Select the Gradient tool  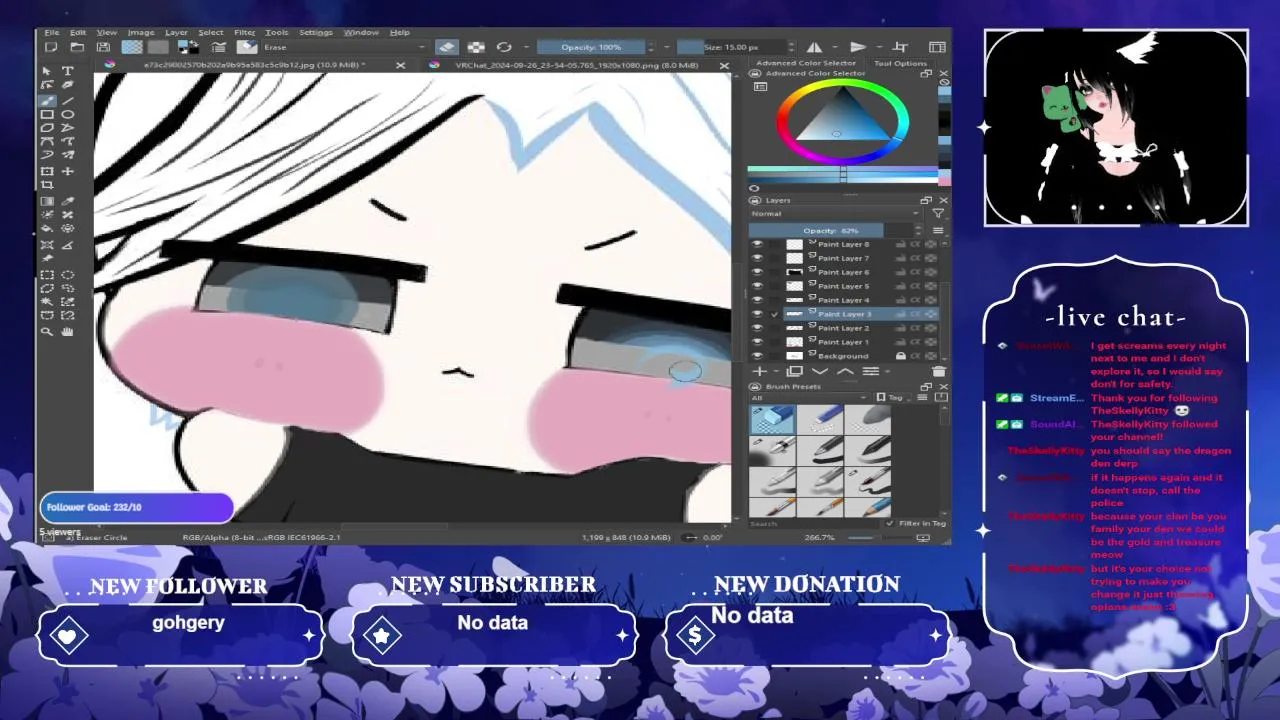47,201
